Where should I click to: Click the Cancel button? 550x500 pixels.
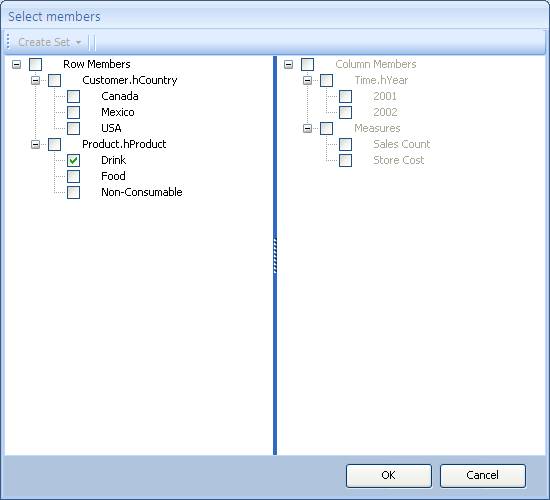pyautogui.click(x=483, y=475)
